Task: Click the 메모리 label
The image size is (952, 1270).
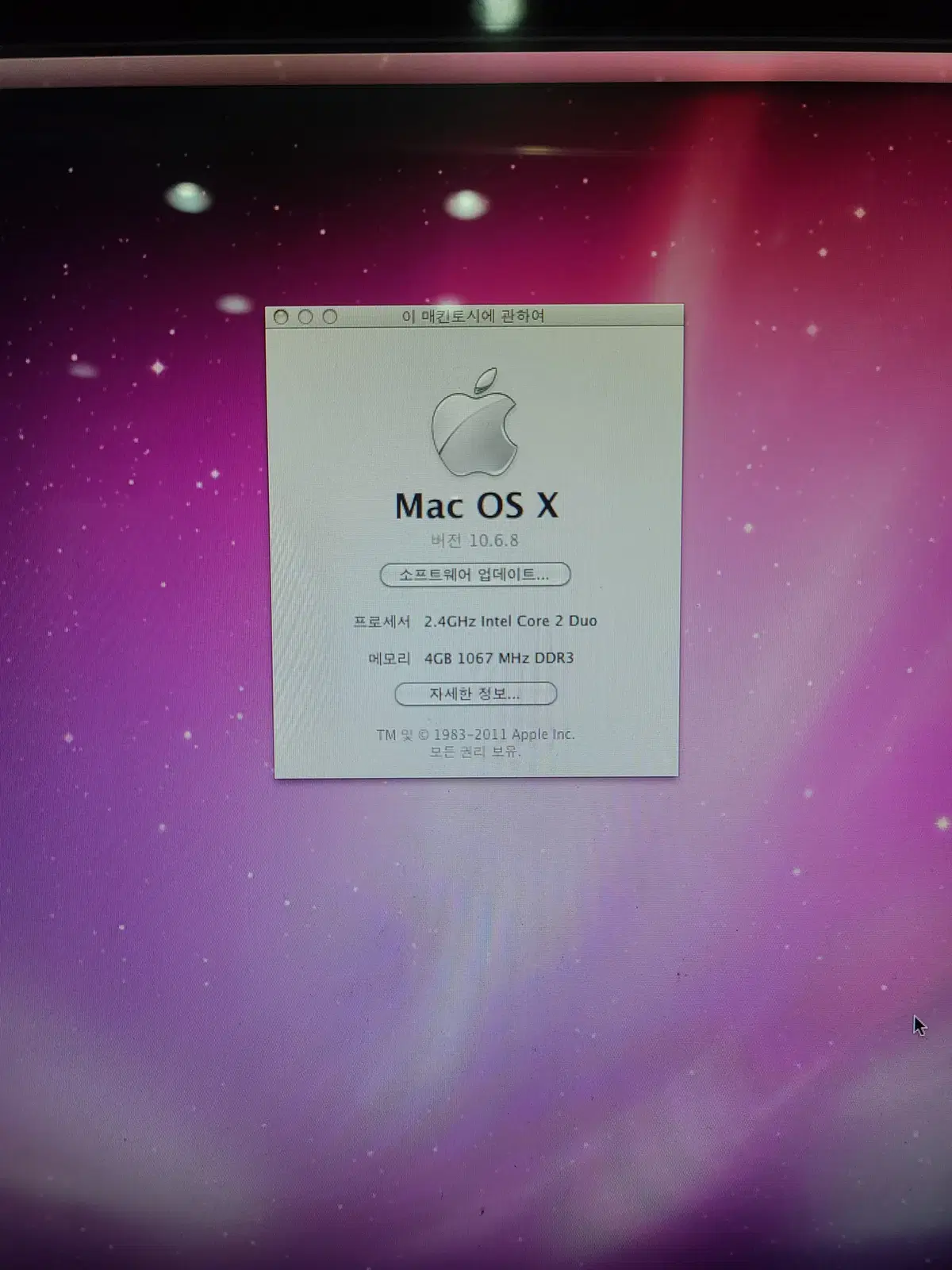Action: coord(390,659)
